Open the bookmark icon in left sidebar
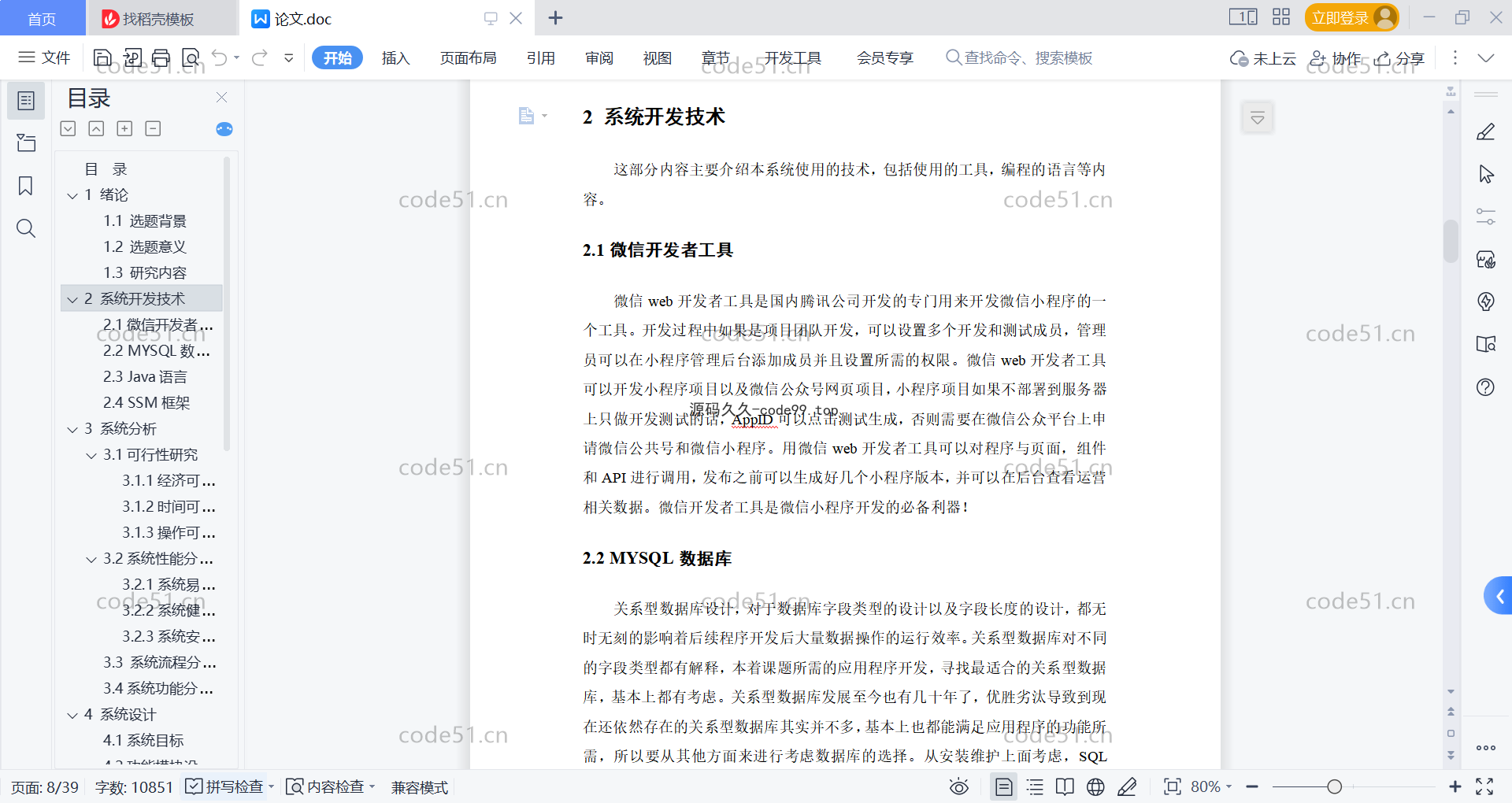 pyautogui.click(x=26, y=186)
